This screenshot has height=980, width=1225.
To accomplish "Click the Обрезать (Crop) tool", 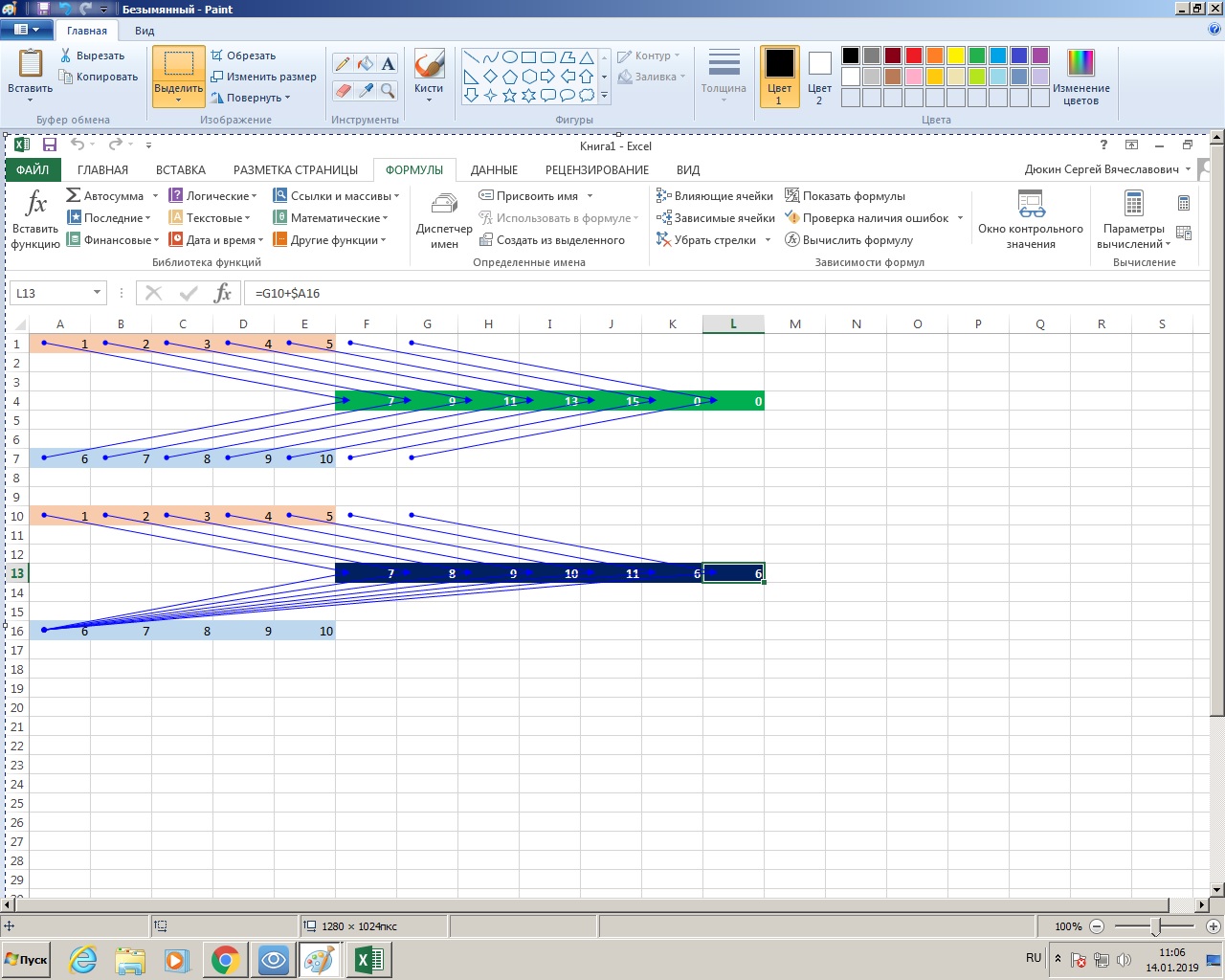I will pos(243,56).
